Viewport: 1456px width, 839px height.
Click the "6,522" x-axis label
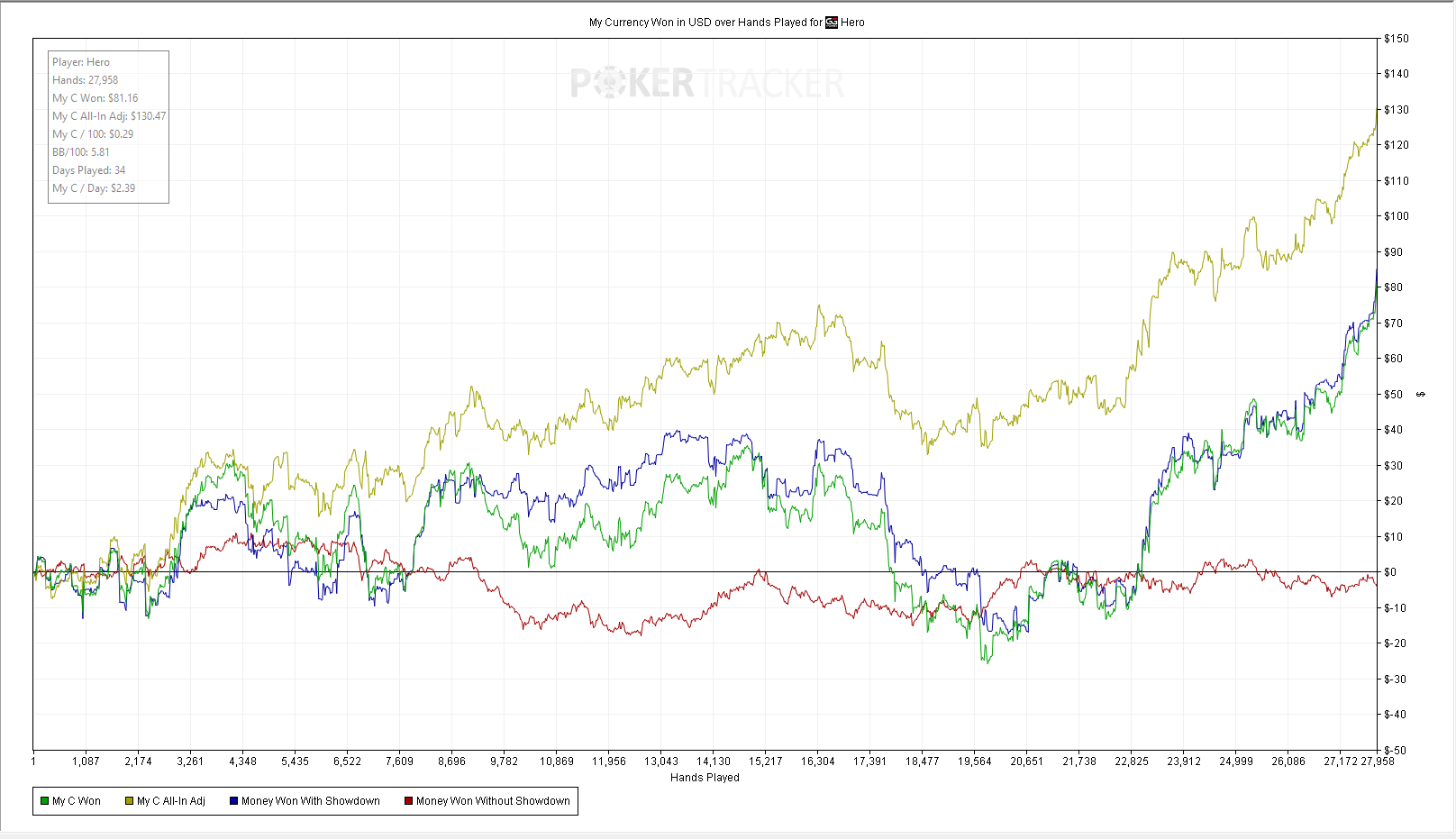348,761
